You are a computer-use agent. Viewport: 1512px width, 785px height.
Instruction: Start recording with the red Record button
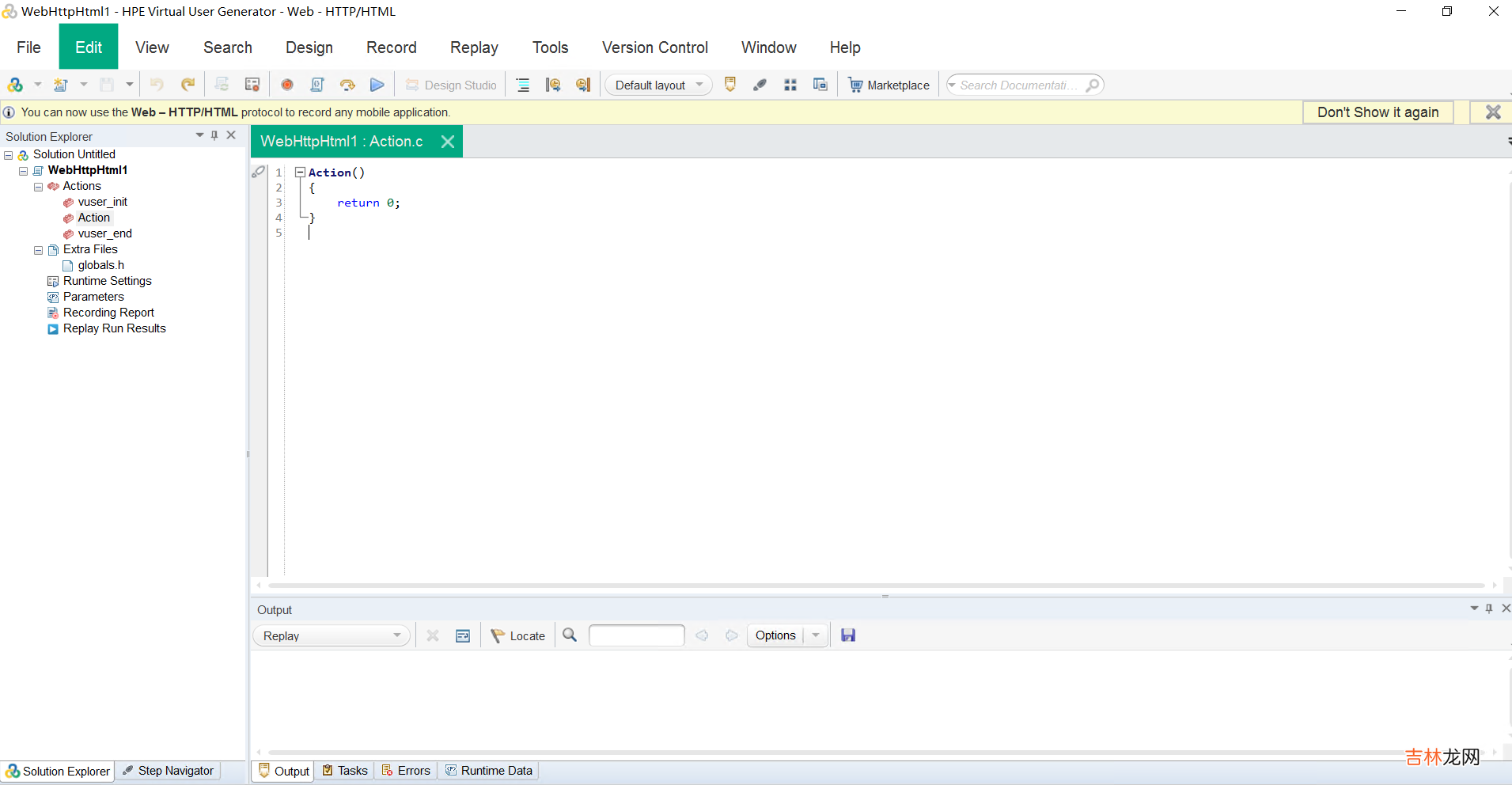coord(287,85)
